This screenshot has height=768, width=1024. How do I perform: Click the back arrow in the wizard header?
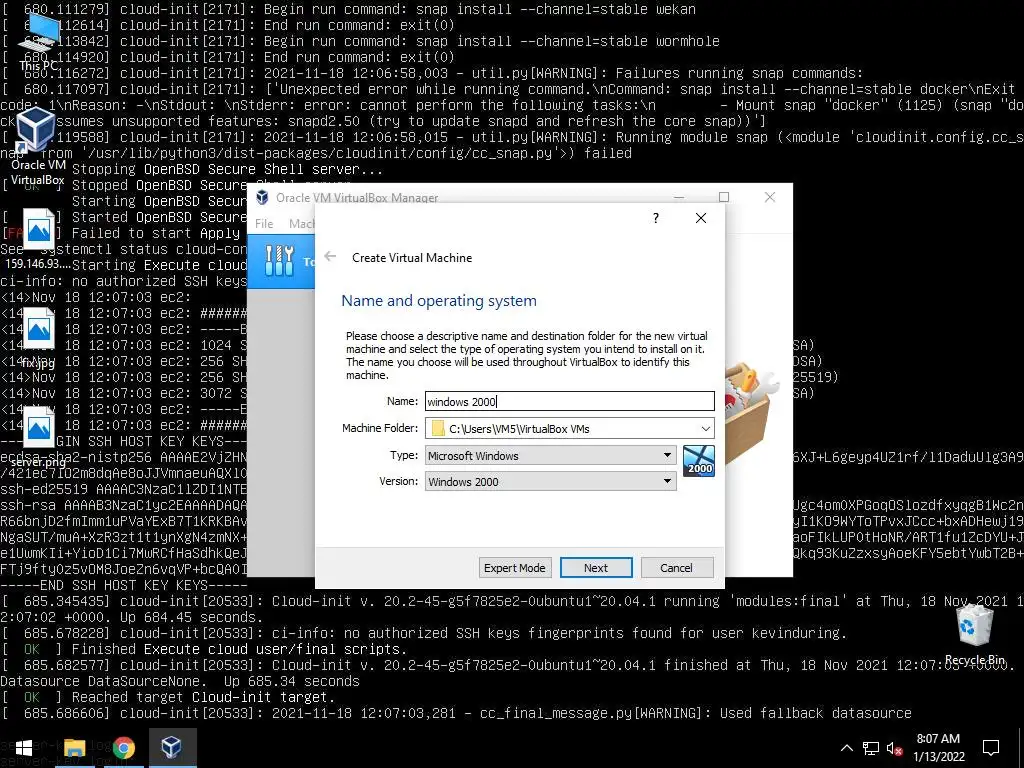click(330, 257)
